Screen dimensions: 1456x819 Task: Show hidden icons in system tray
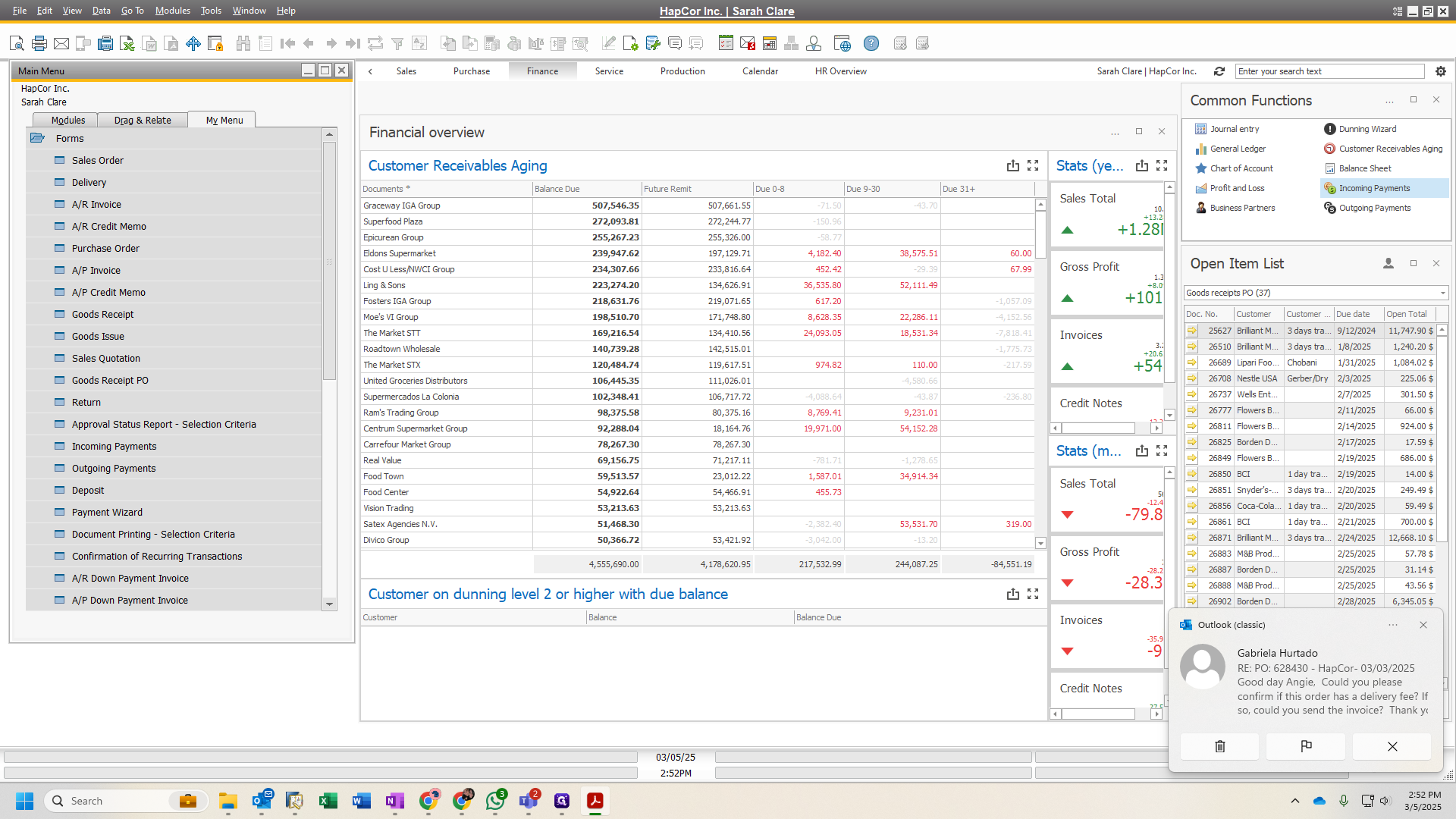[x=1295, y=801]
